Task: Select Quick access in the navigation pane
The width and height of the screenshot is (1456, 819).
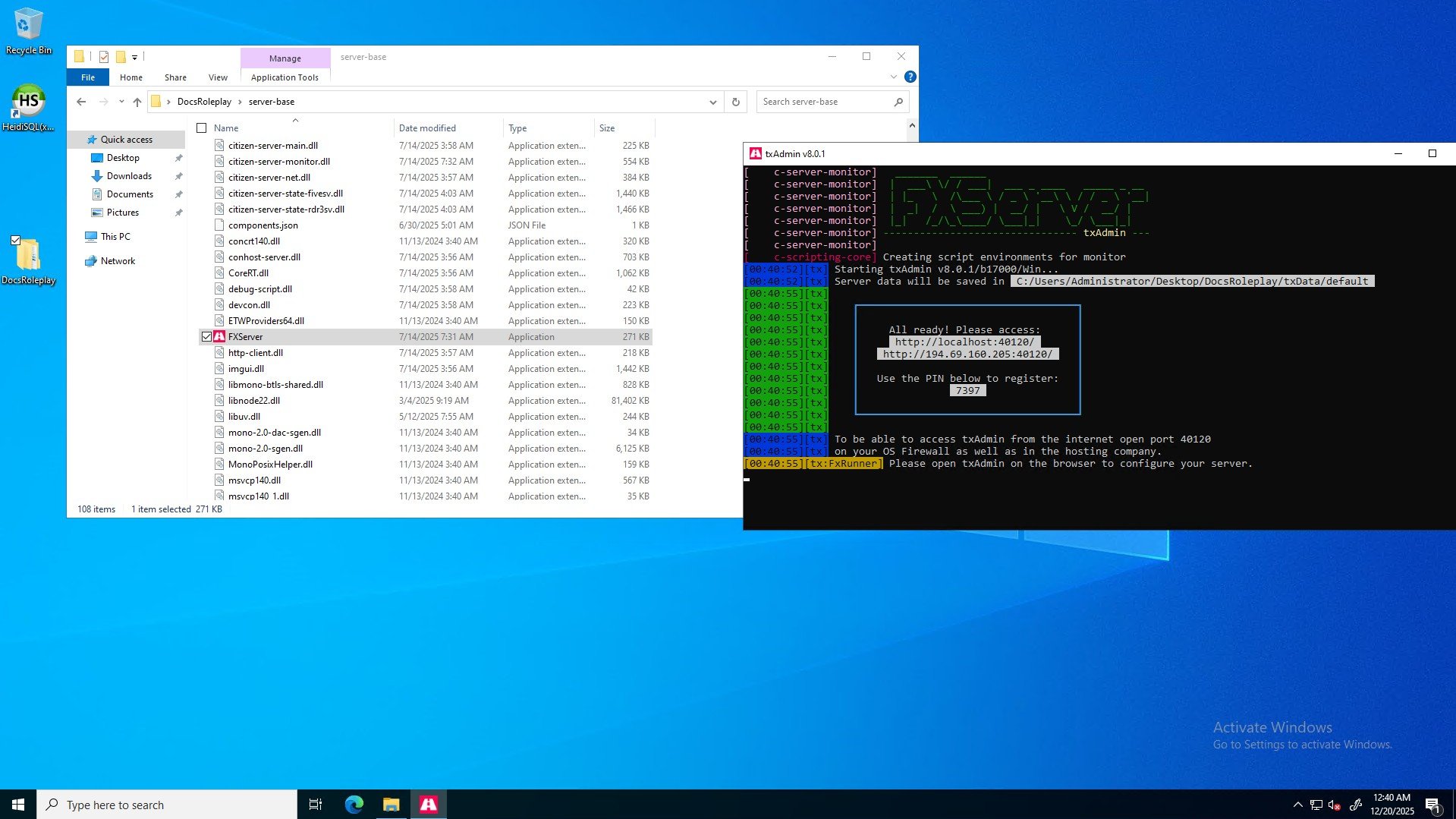Action: [x=126, y=140]
